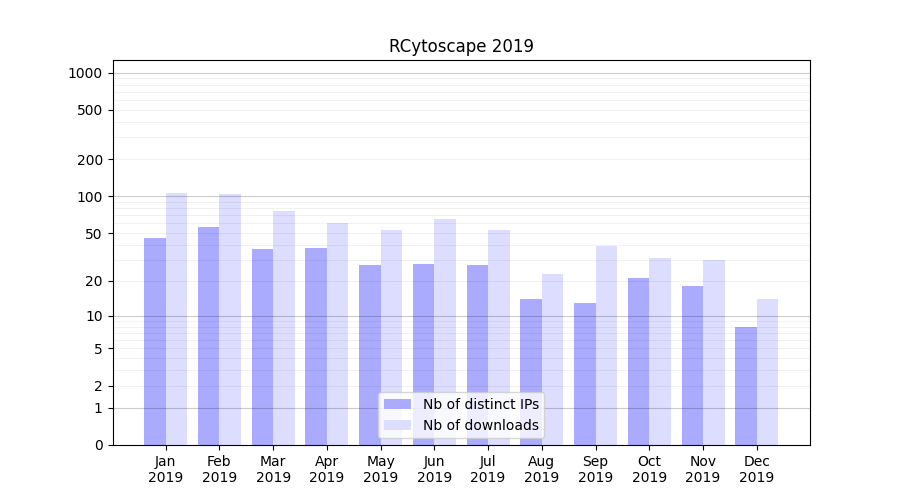Select the February downloads bar

(230, 319)
